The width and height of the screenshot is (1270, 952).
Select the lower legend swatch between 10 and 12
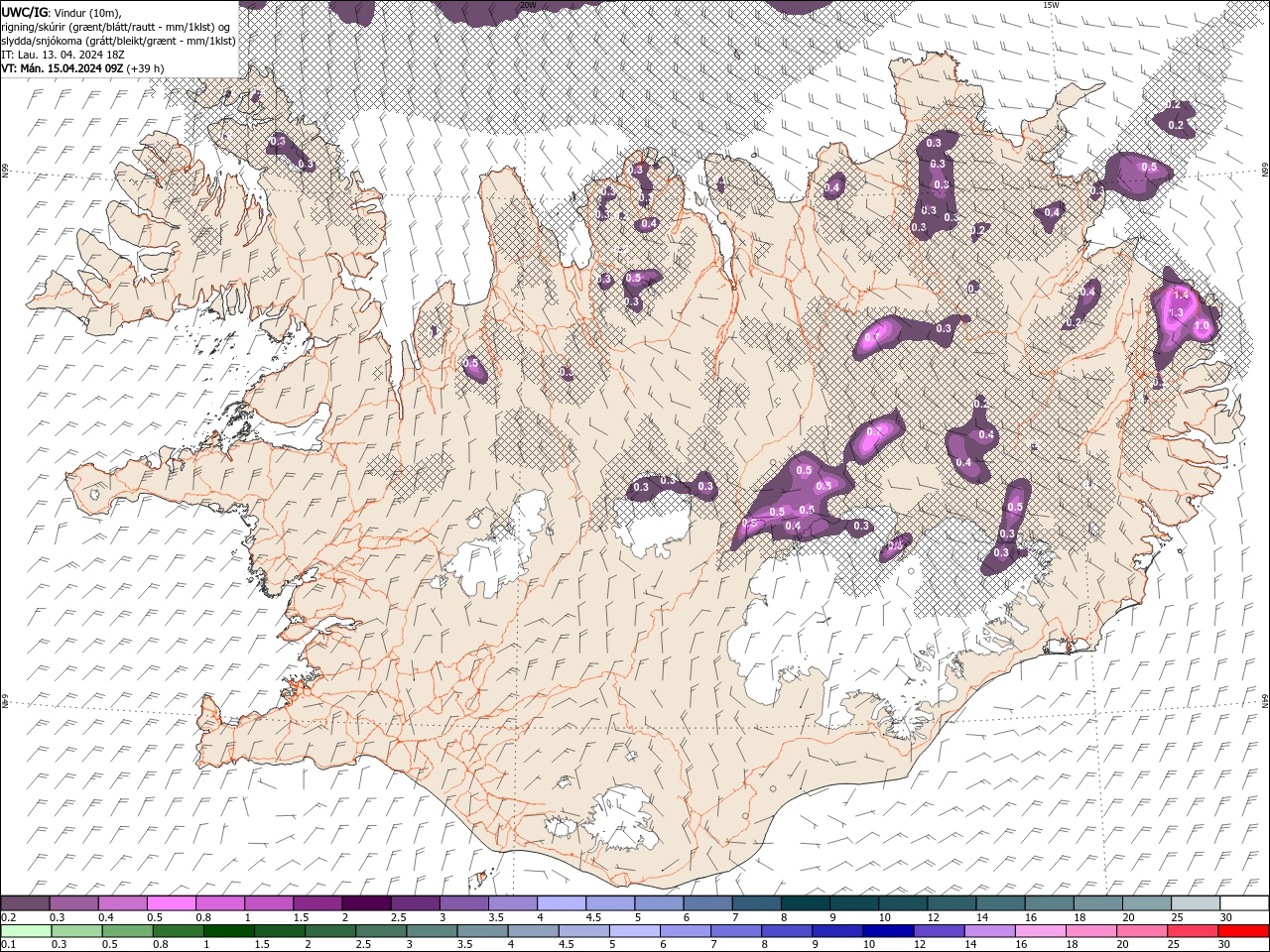[887, 931]
